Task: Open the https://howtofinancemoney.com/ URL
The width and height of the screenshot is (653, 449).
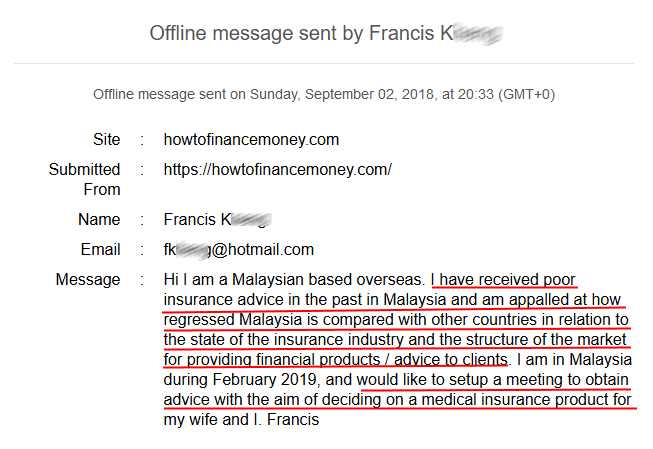Action: 277,169
